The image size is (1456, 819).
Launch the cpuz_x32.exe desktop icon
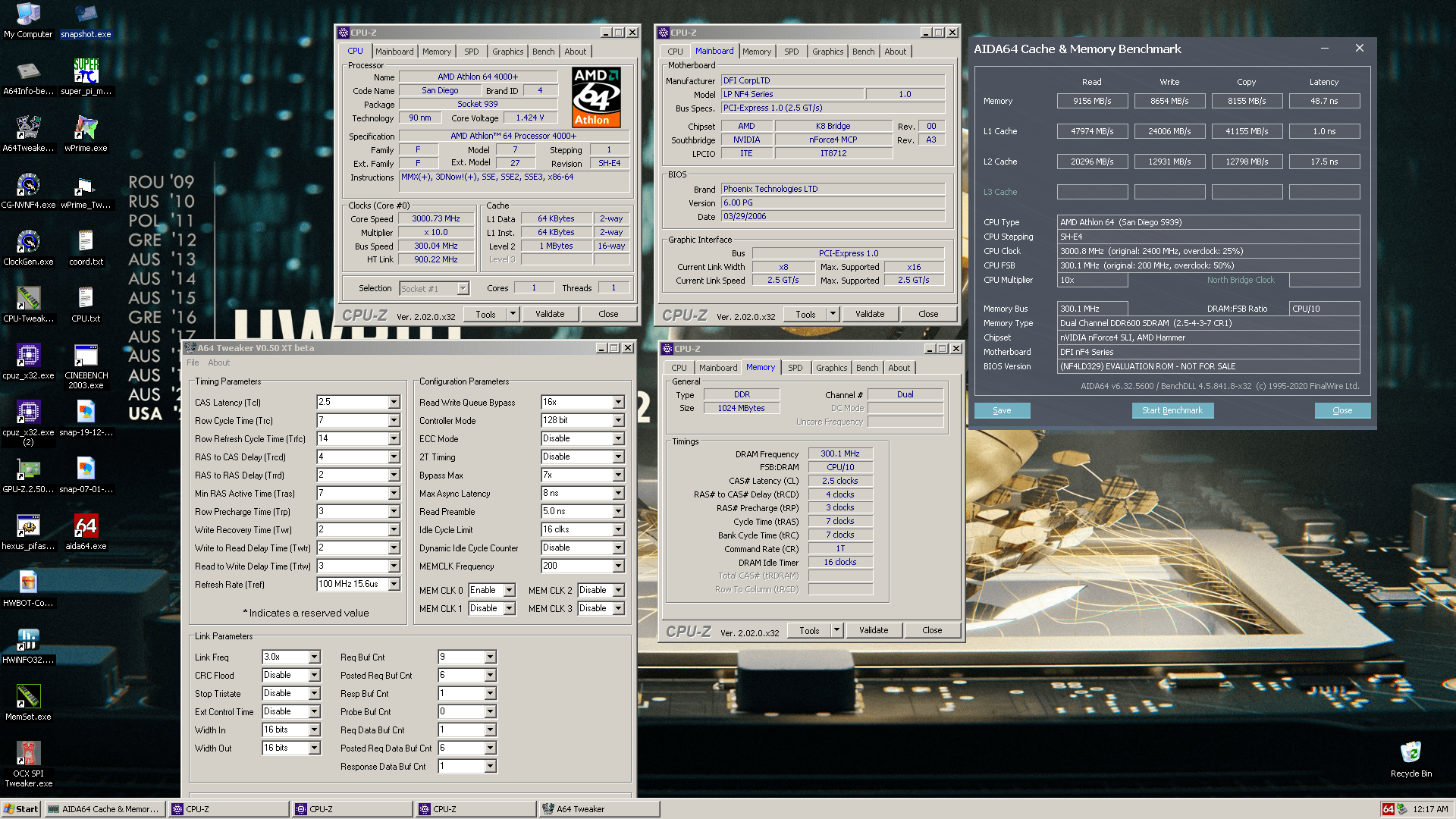pyautogui.click(x=28, y=362)
